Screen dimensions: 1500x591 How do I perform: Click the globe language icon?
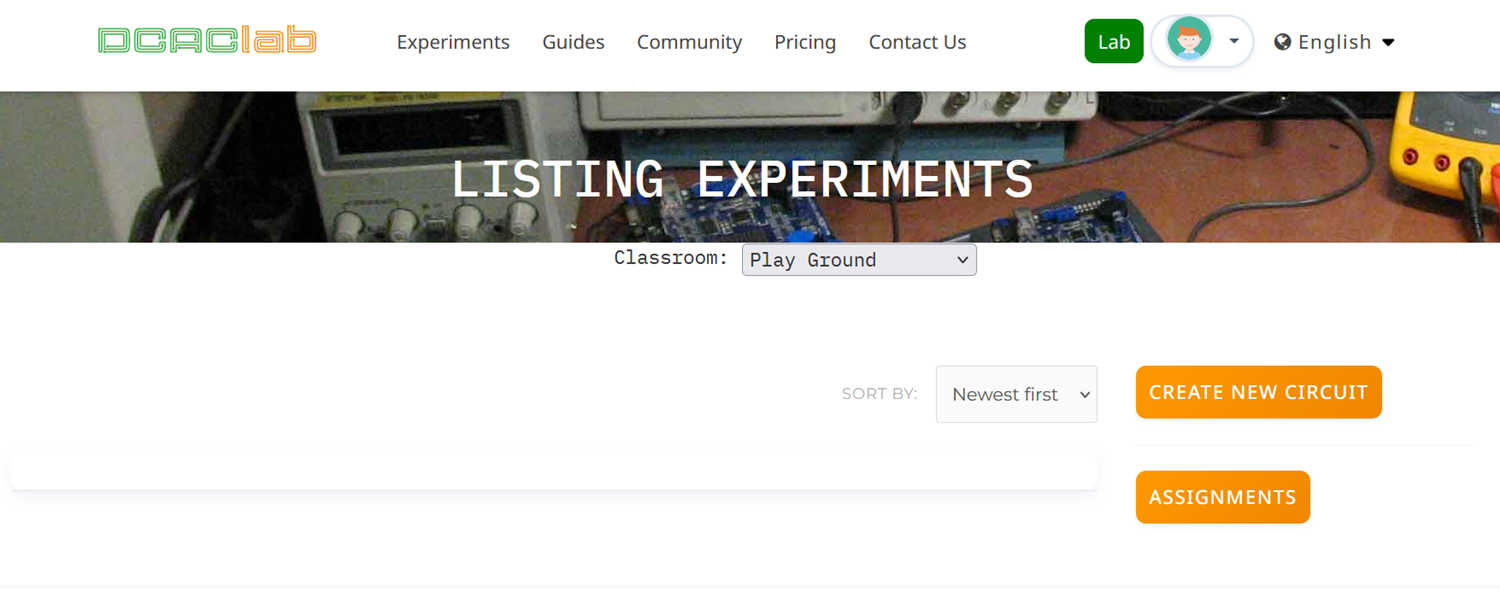pyautogui.click(x=1283, y=42)
